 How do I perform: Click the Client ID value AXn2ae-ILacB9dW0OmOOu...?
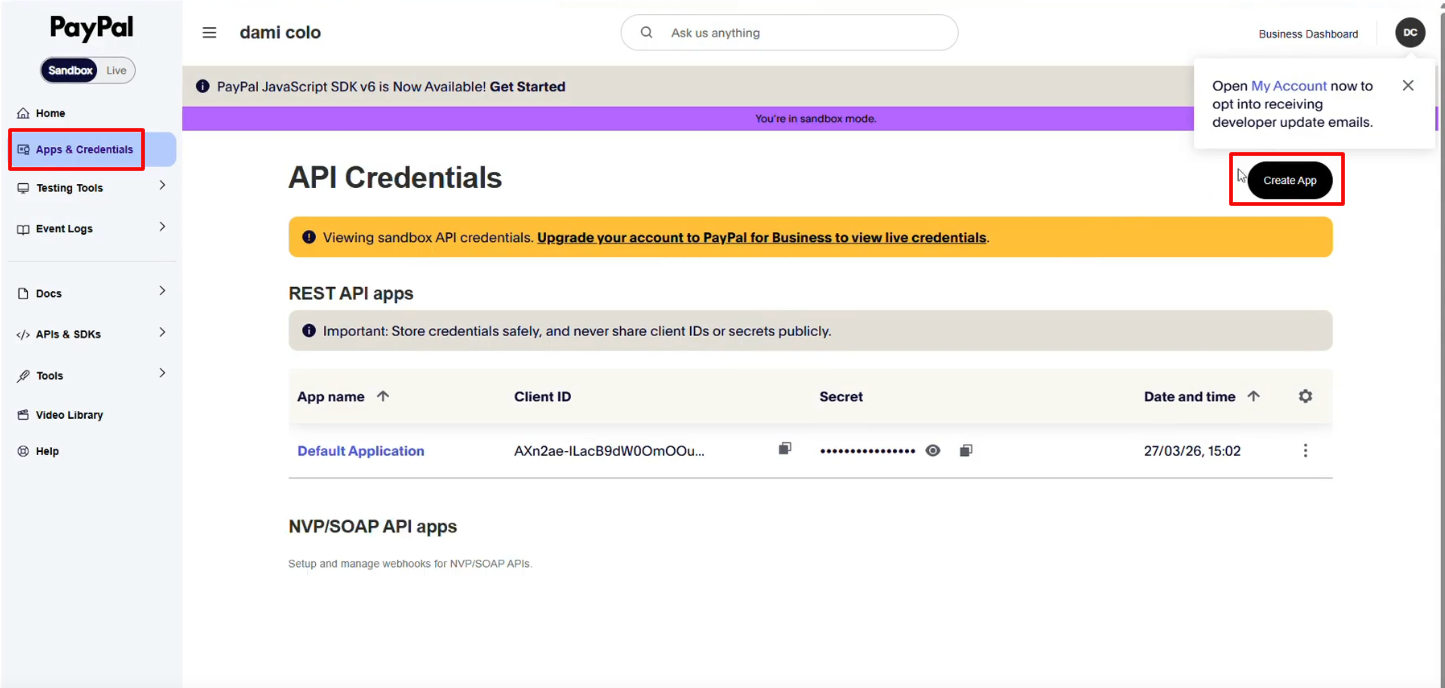click(x=609, y=451)
